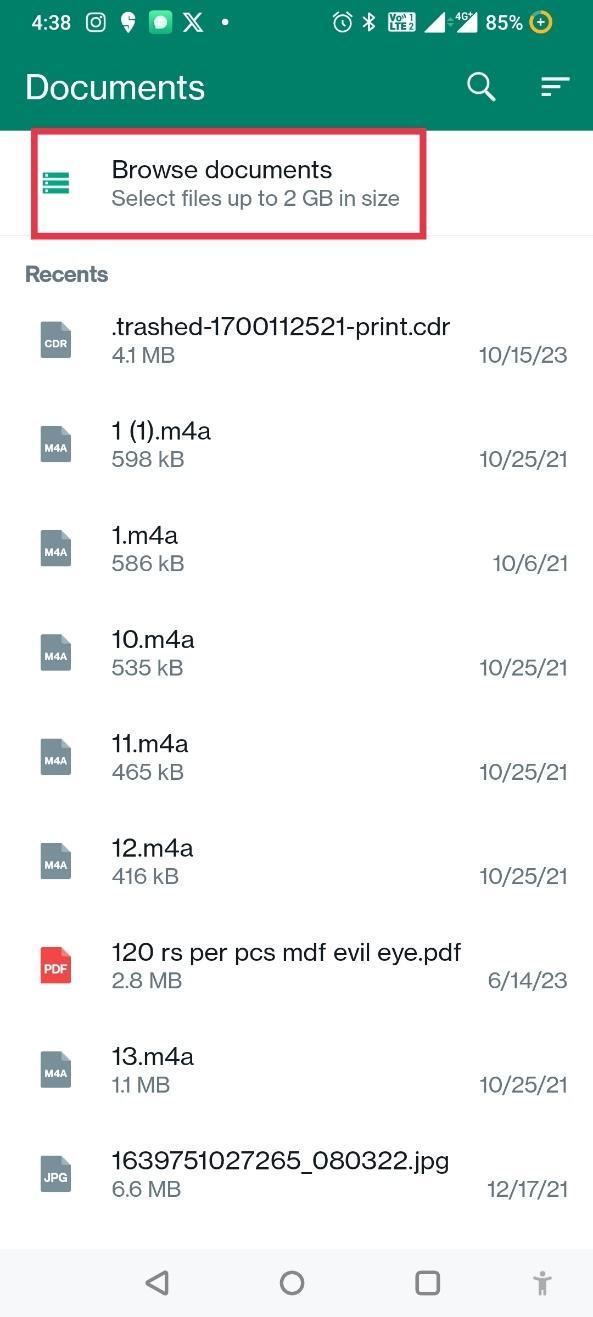Tap the JPG icon for the 1639751027265 image
The height and width of the screenshot is (1317, 593).
tap(55, 1174)
